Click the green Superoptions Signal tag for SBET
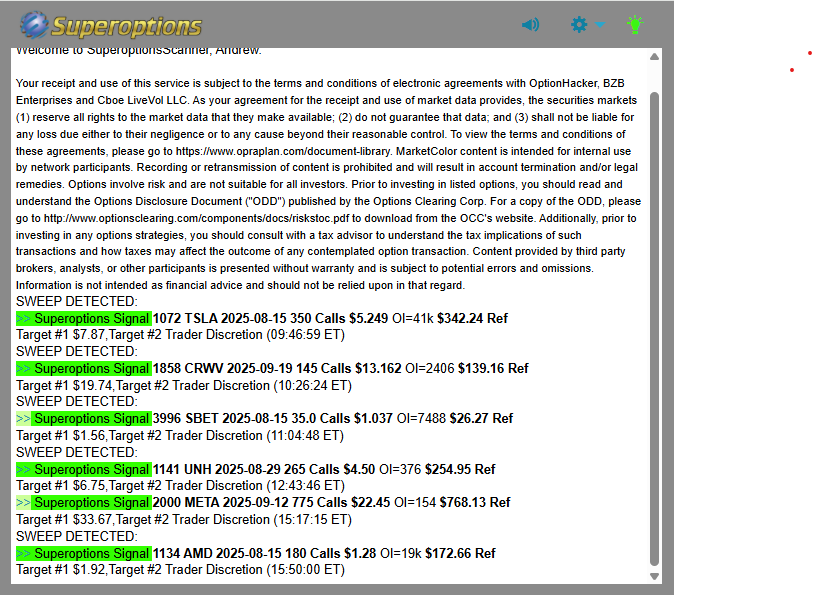Viewport: 813px width, 595px height. (84, 419)
